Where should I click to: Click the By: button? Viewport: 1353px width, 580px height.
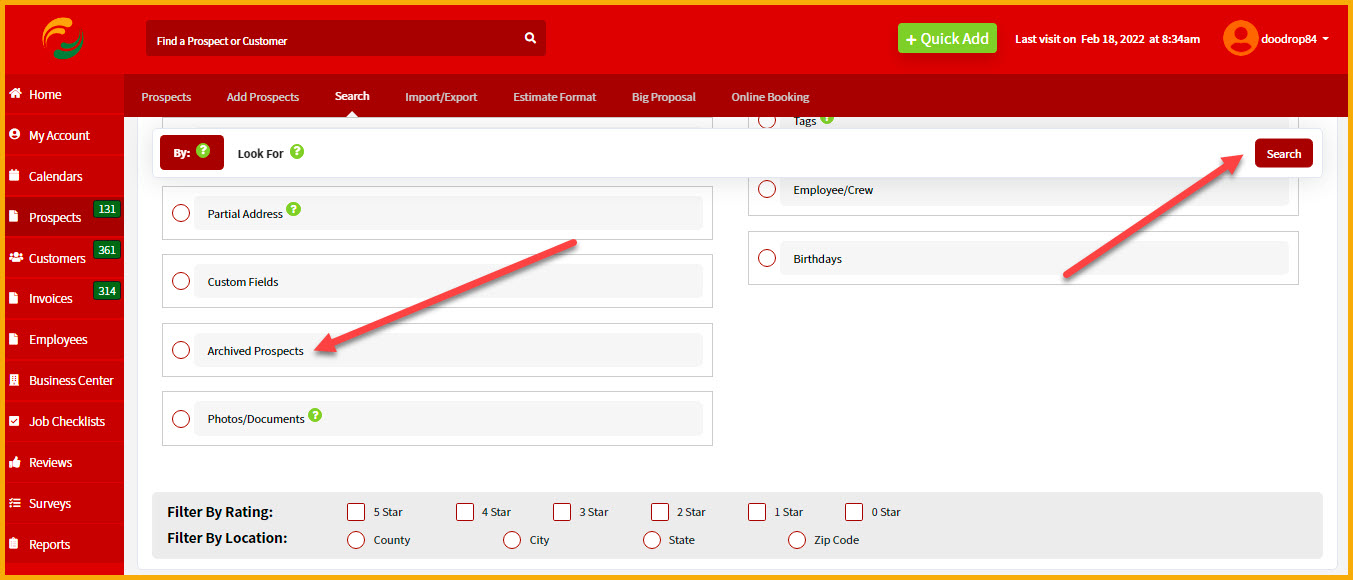[192, 153]
